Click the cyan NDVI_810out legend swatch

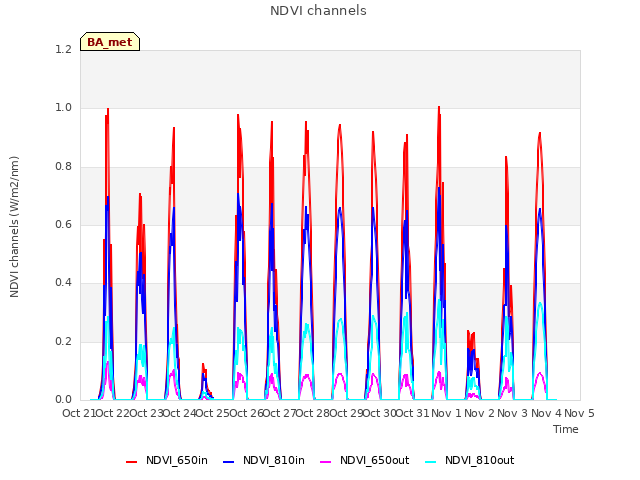431,462
